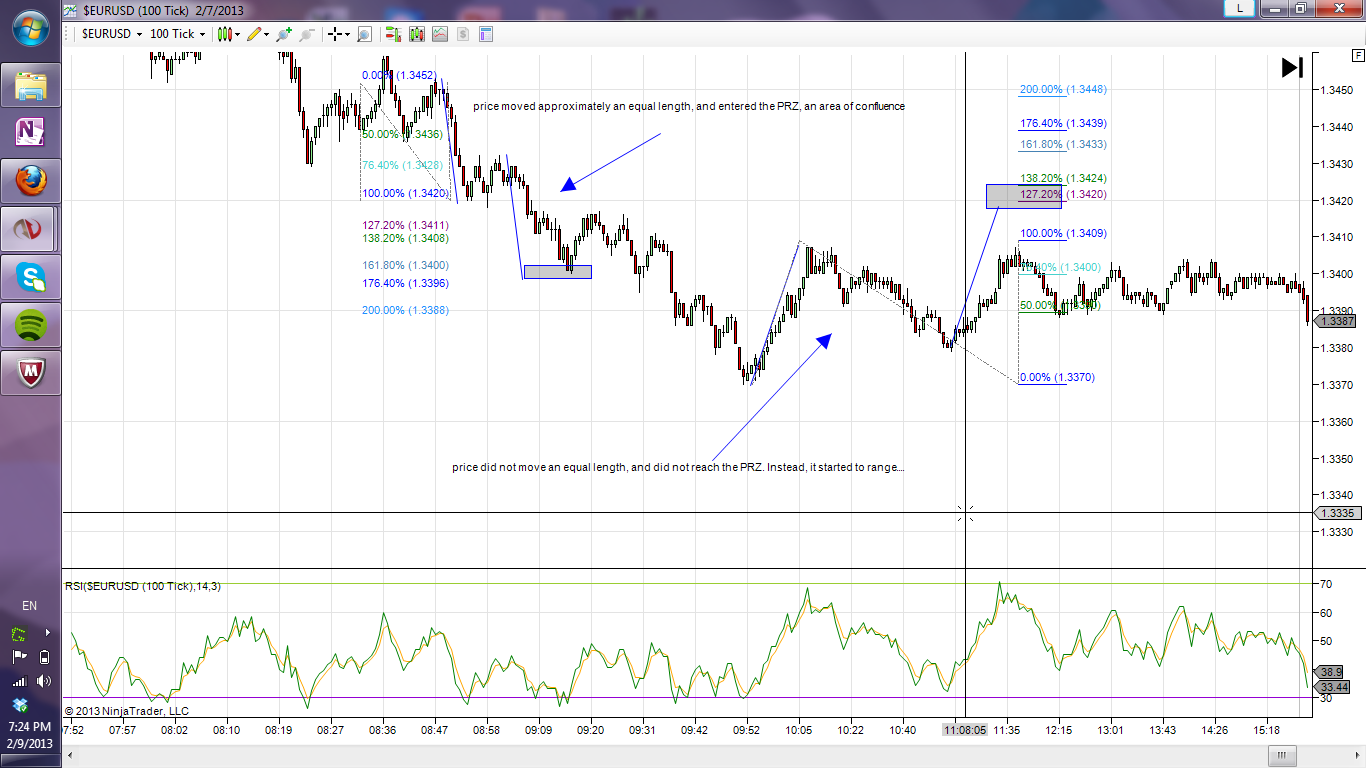The height and width of the screenshot is (768, 1366).
Task: Open the chart style candlestick dropdown
Action: point(237,34)
